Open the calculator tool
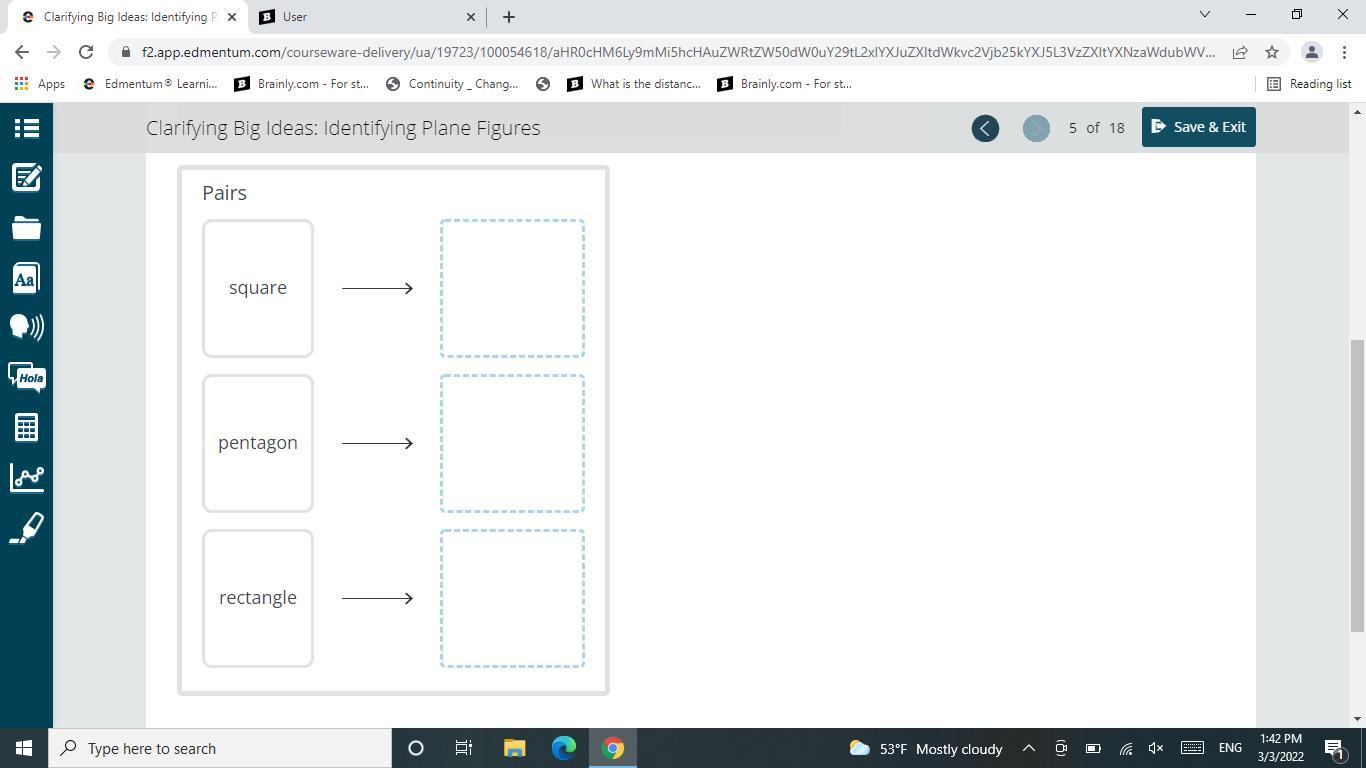 pos(26,428)
